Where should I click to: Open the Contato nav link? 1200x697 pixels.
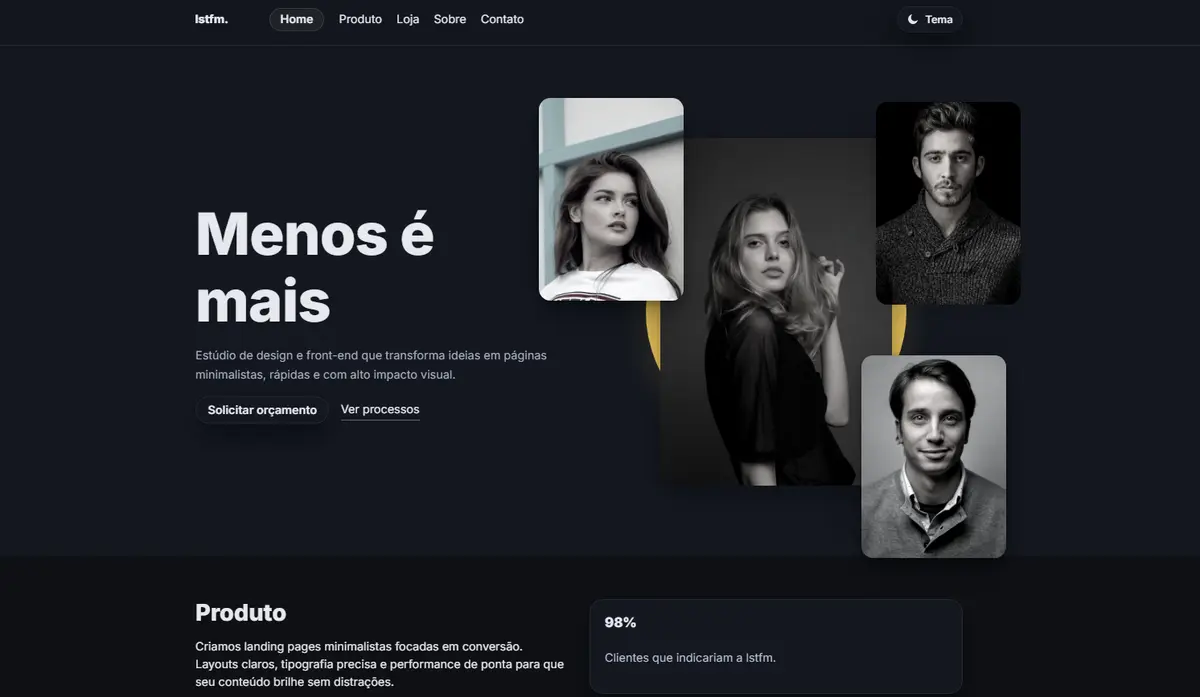click(x=502, y=19)
